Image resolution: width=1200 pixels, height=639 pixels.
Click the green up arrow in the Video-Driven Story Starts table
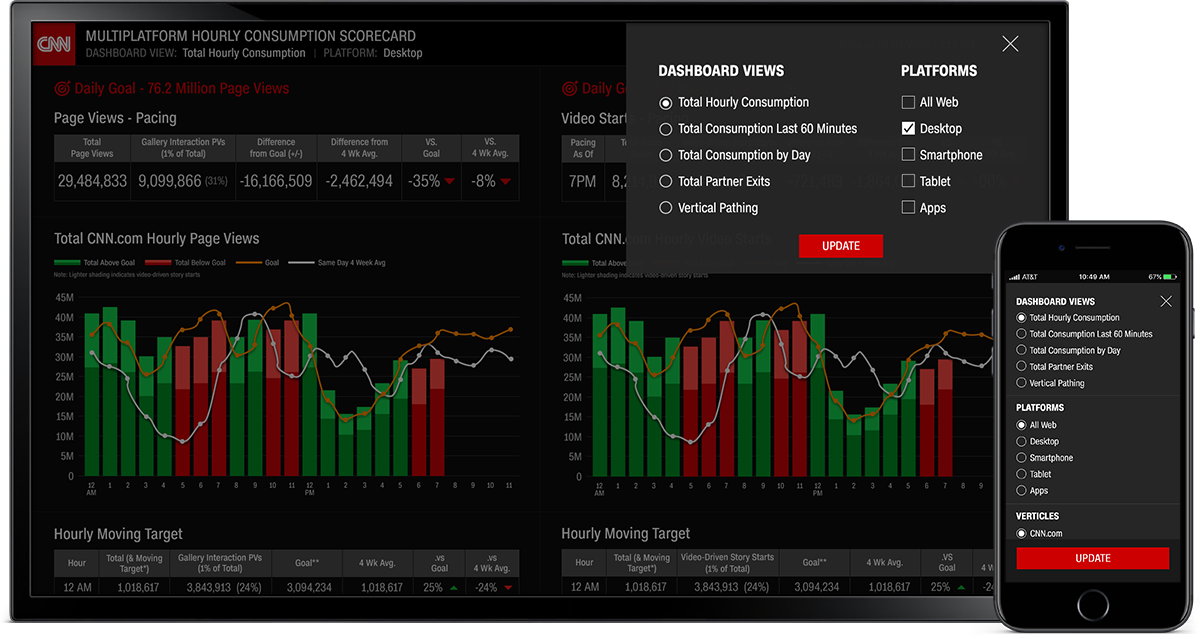coord(961,588)
